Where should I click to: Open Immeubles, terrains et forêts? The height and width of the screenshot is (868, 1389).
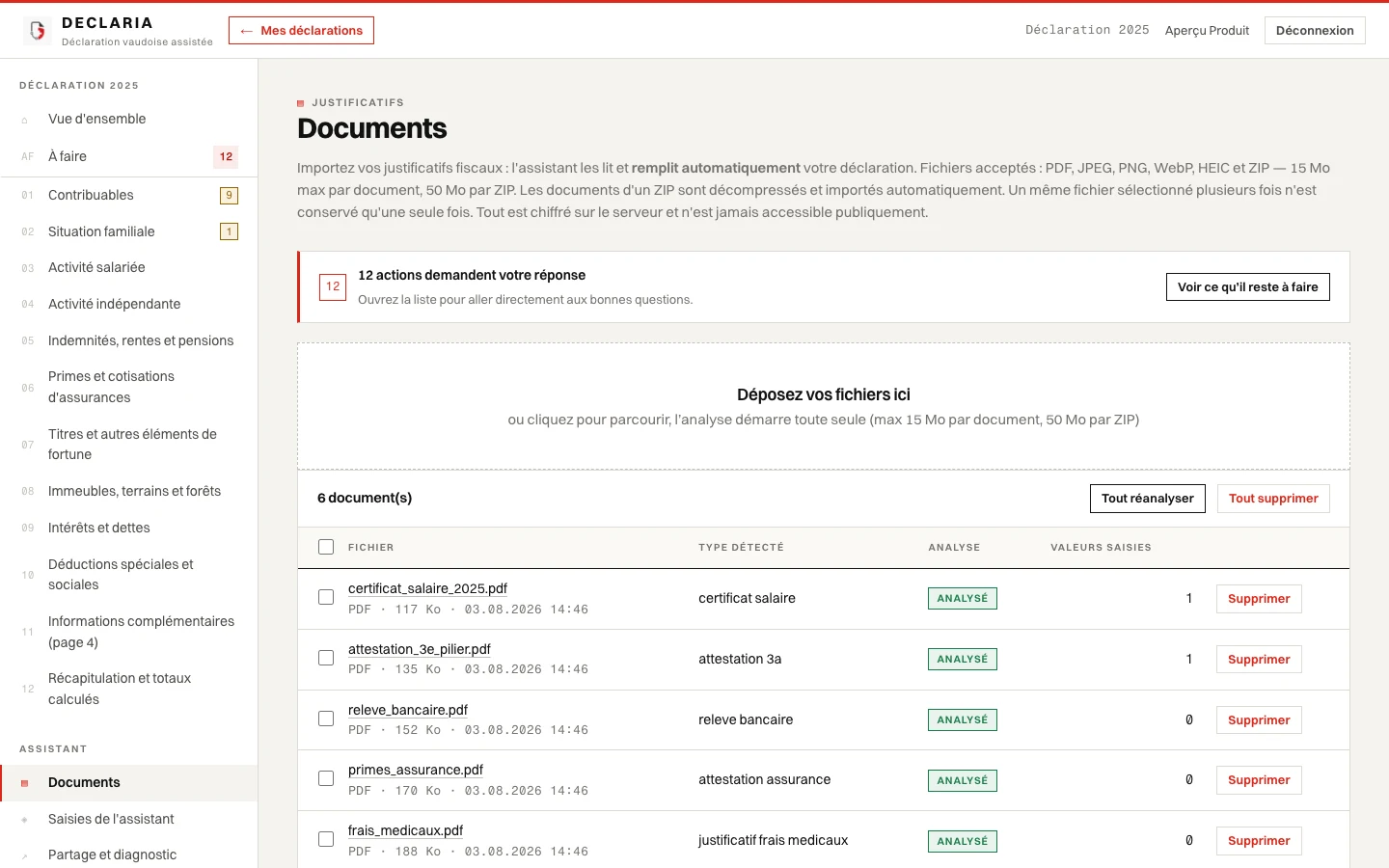pyautogui.click(x=128, y=491)
